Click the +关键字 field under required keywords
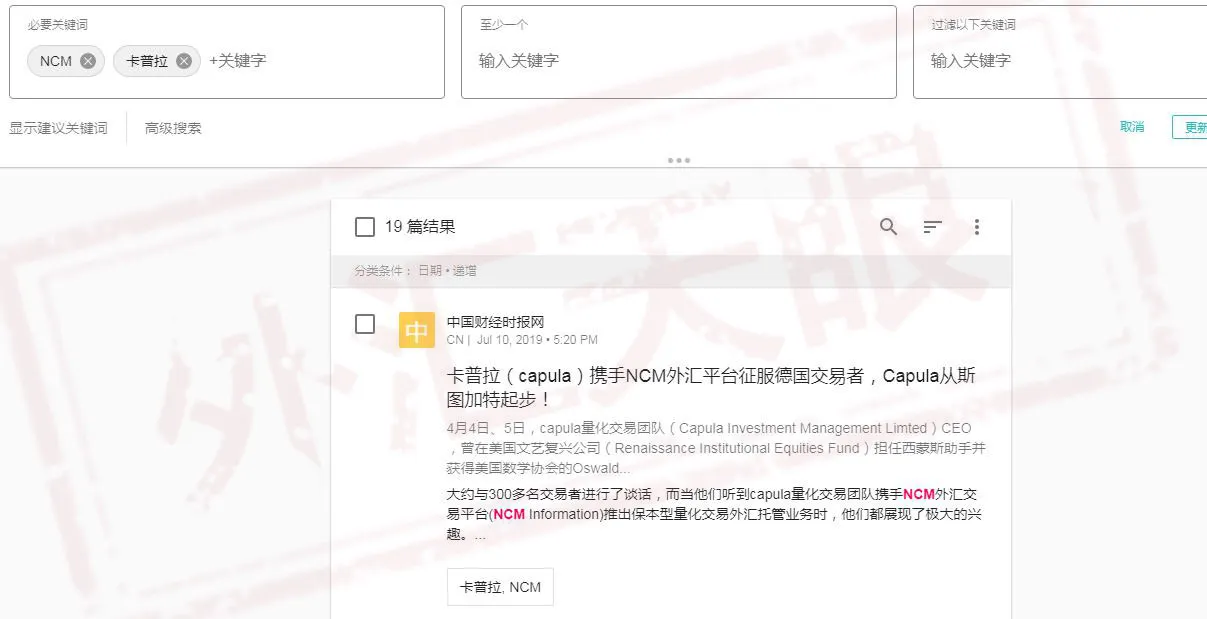1207x619 pixels. click(x=237, y=61)
